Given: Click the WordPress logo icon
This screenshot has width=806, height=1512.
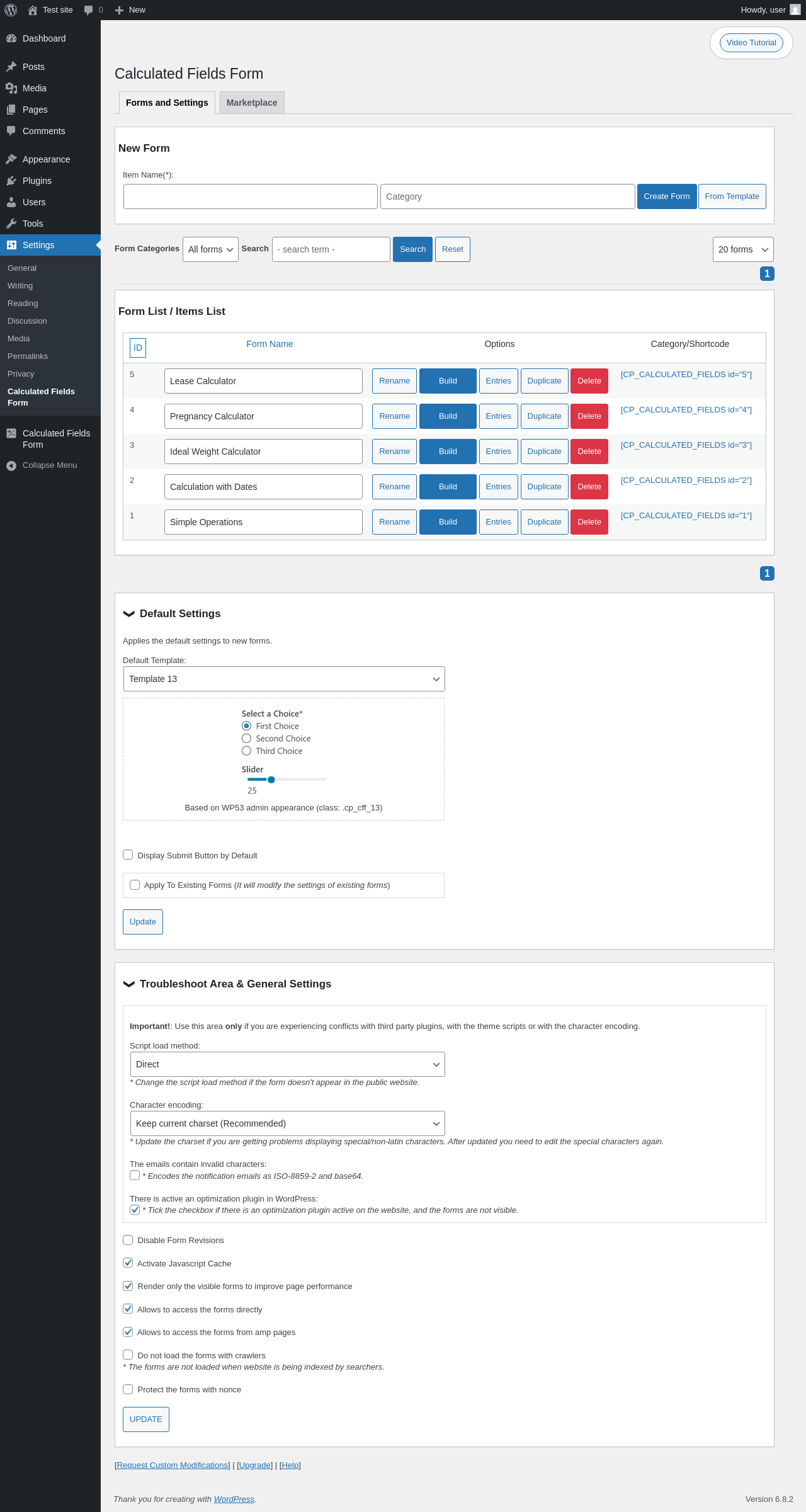Looking at the screenshot, I should 11,10.
